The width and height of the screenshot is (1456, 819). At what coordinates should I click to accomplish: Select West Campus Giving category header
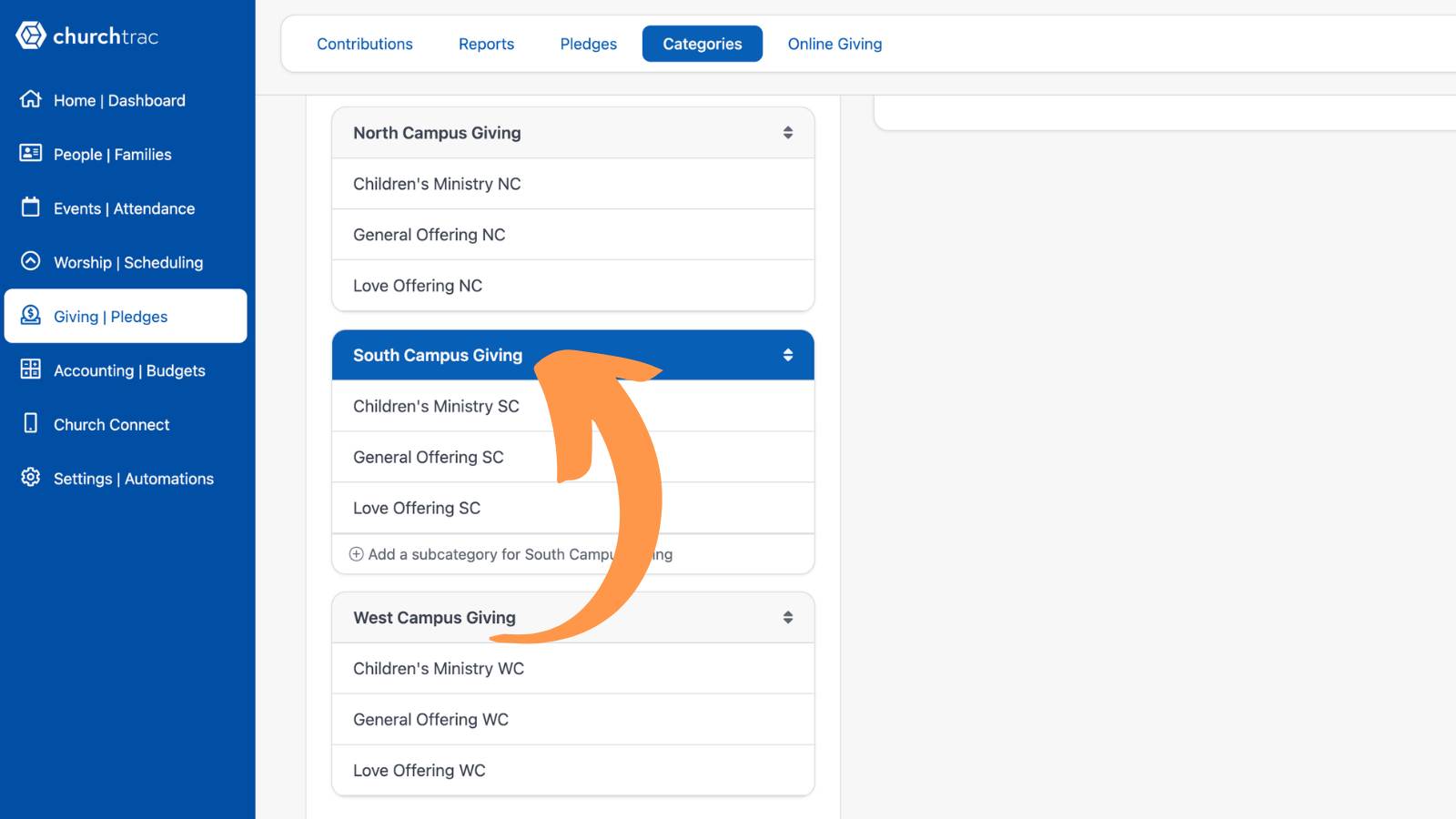[x=573, y=618]
